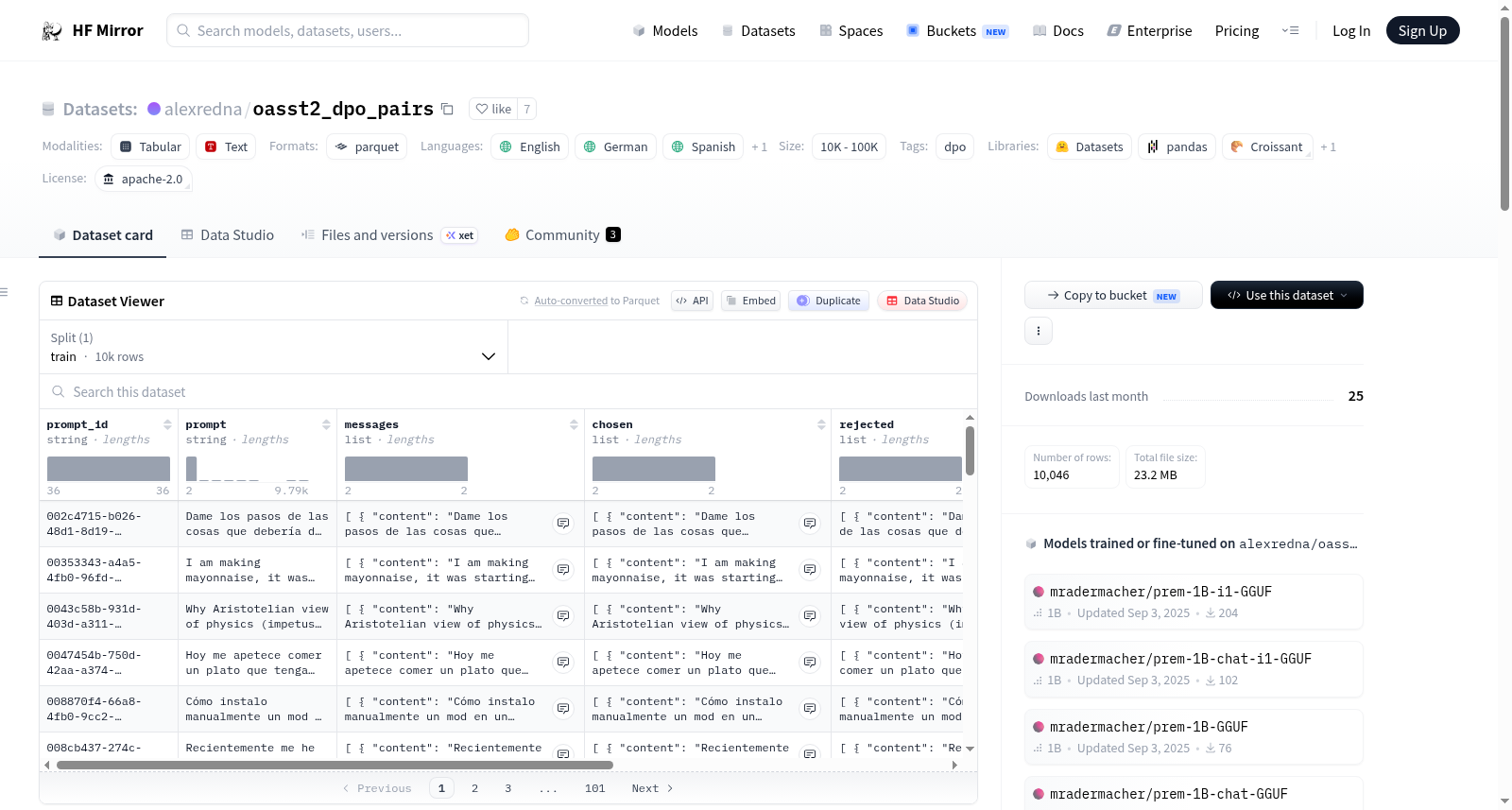
Task: Click the parquet format tag
Action: click(367, 146)
